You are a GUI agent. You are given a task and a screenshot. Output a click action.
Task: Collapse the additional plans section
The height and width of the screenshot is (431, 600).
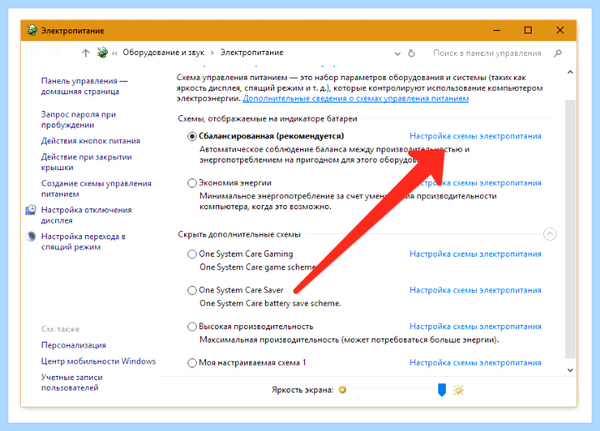click(549, 234)
